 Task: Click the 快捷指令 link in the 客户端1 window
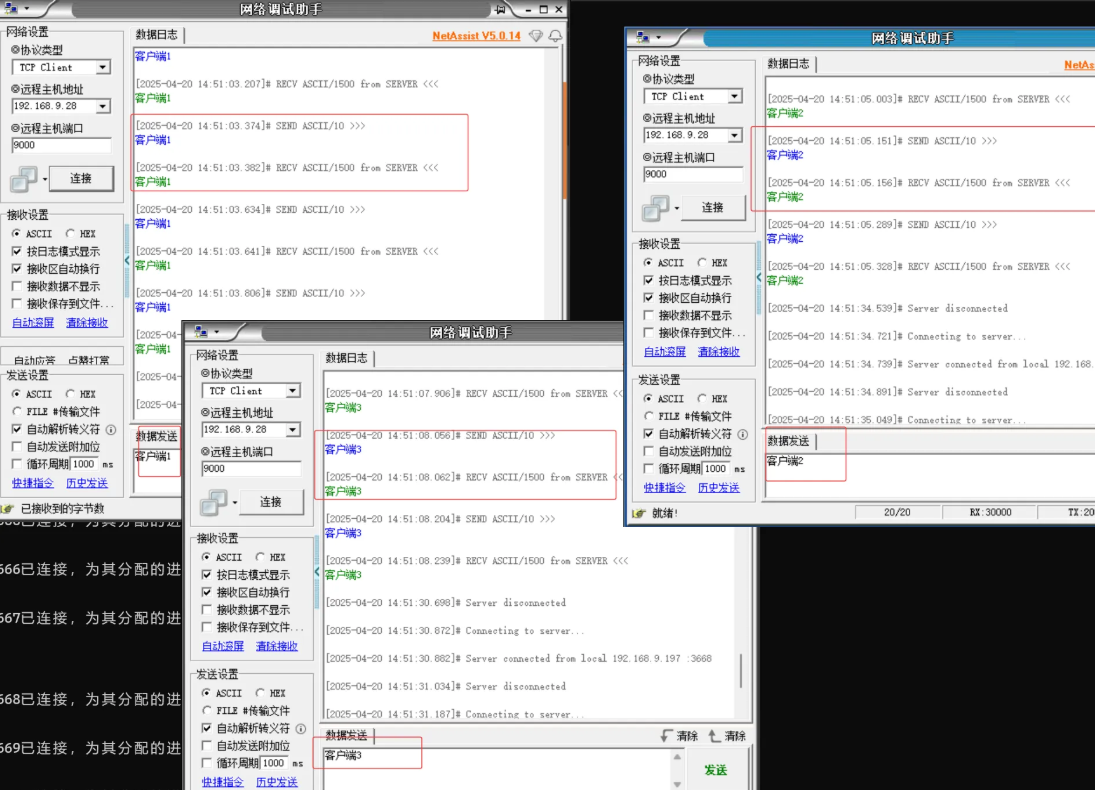[33, 483]
